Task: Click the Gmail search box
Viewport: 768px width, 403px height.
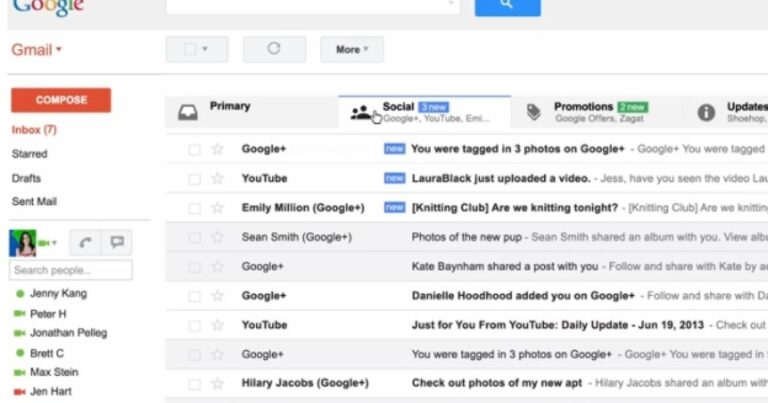Action: coord(312,6)
